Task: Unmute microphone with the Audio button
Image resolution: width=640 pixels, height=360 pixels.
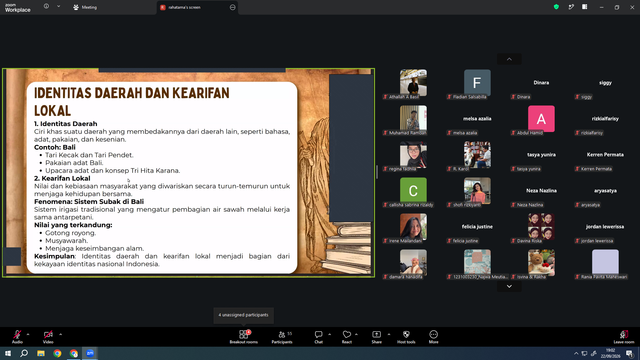Action: pyautogui.click(x=17, y=336)
